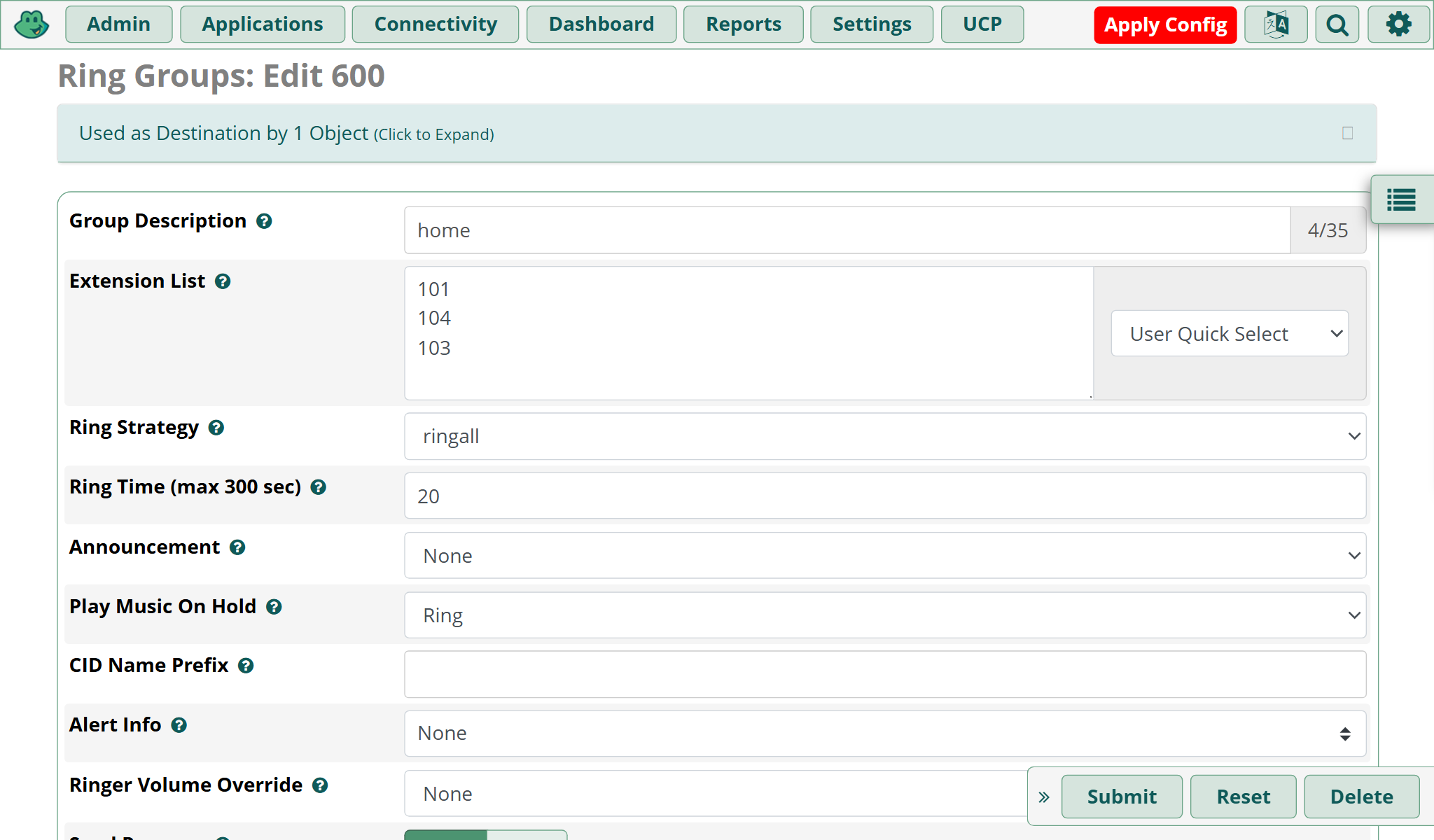Viewport: 1434px width, 840px height.
Task: Open the Ringer Volume Override dropdown
Action: 716,794
